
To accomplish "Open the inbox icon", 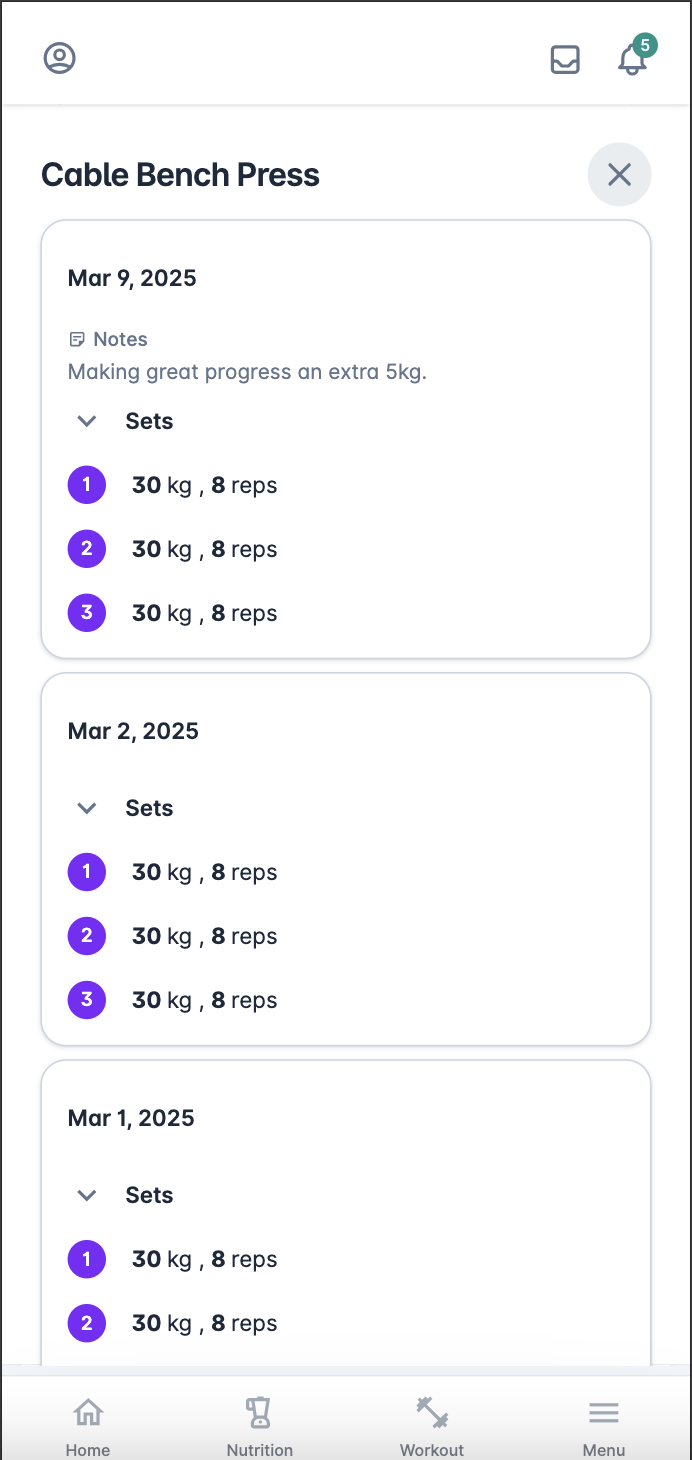I will [x=565, y=60].
